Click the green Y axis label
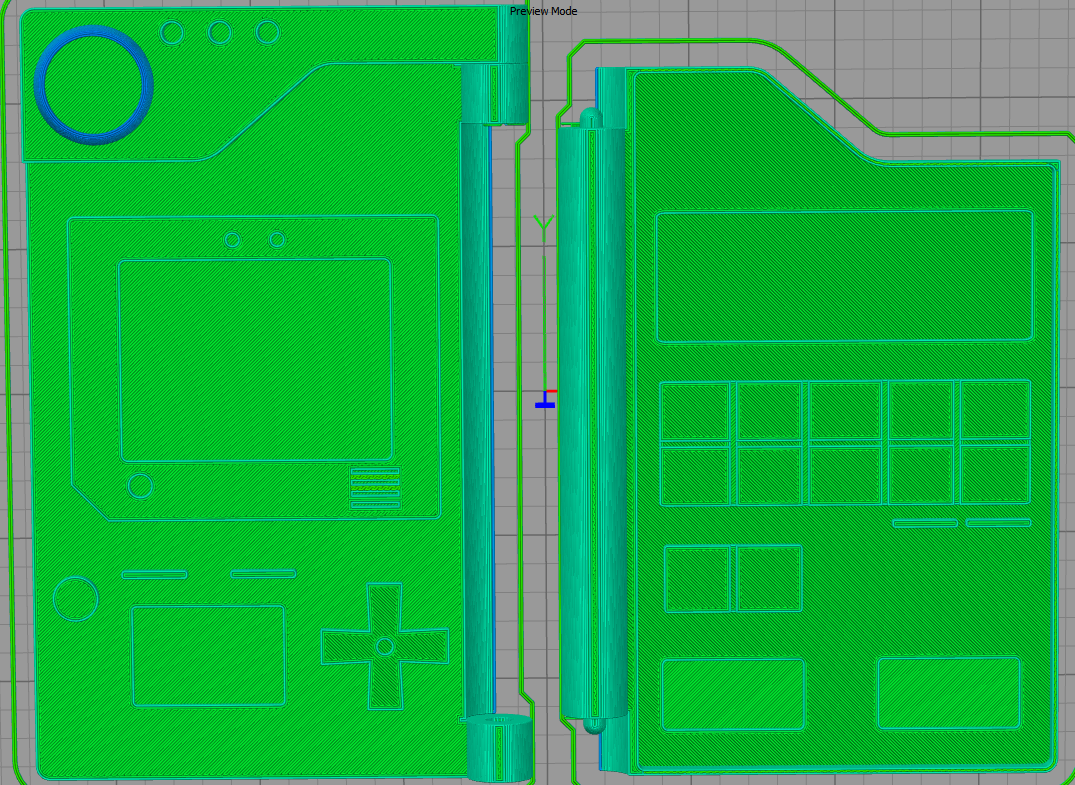 [543, 223]
